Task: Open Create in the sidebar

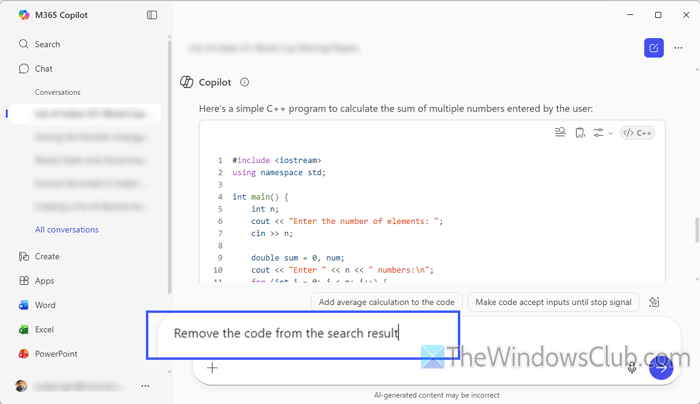Action: pyautogui.click(x=39, y=256)
